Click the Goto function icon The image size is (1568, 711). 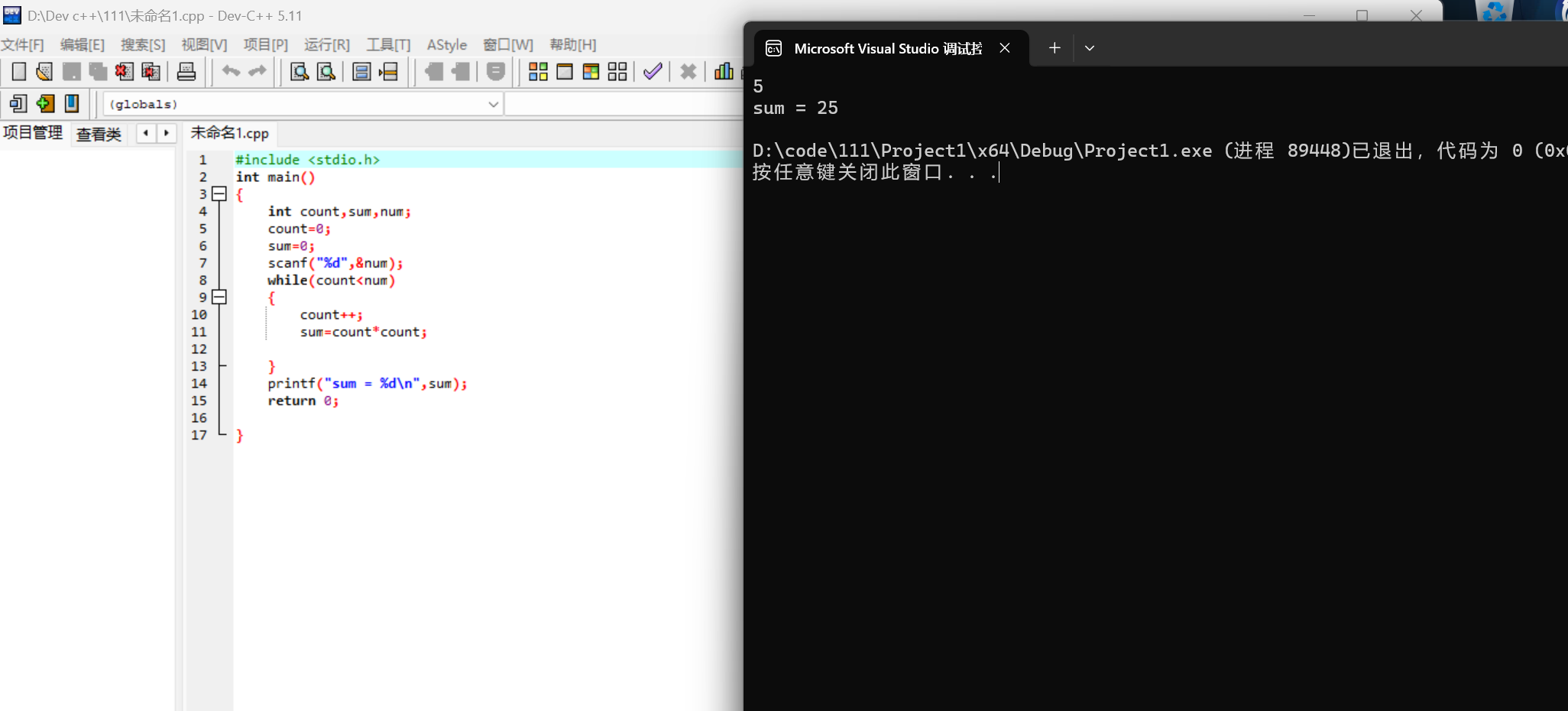tap(361, 72)
